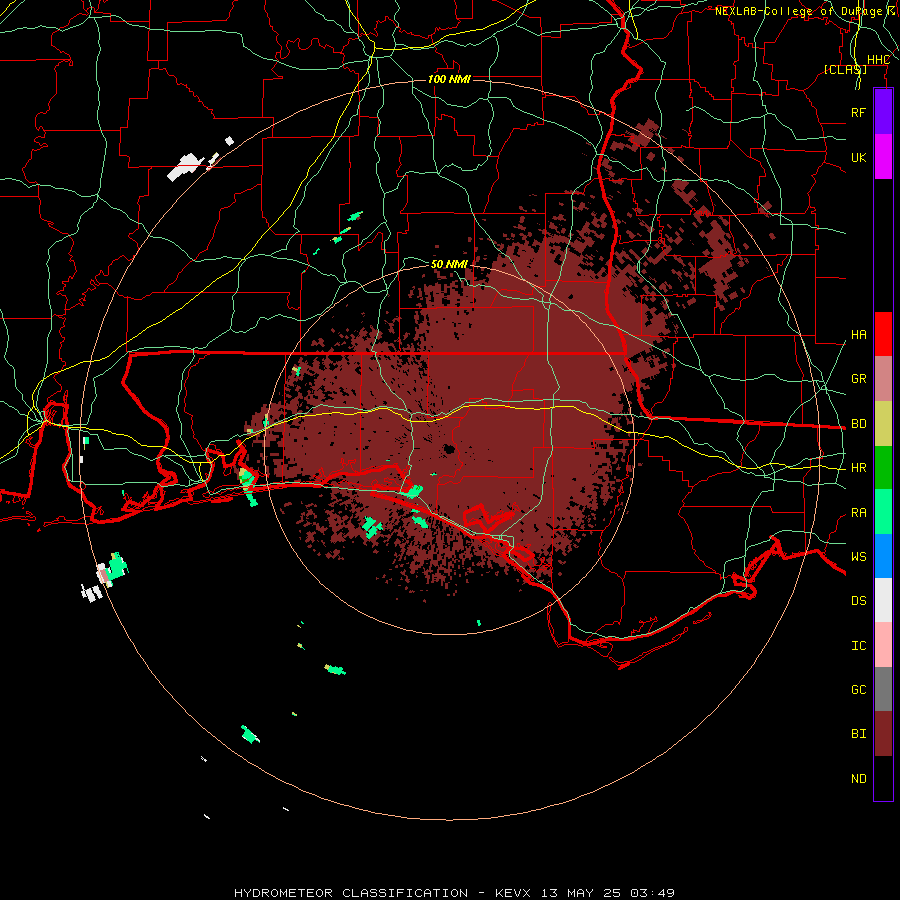Click the black radar site dot at the ring center

pos(449,449)
